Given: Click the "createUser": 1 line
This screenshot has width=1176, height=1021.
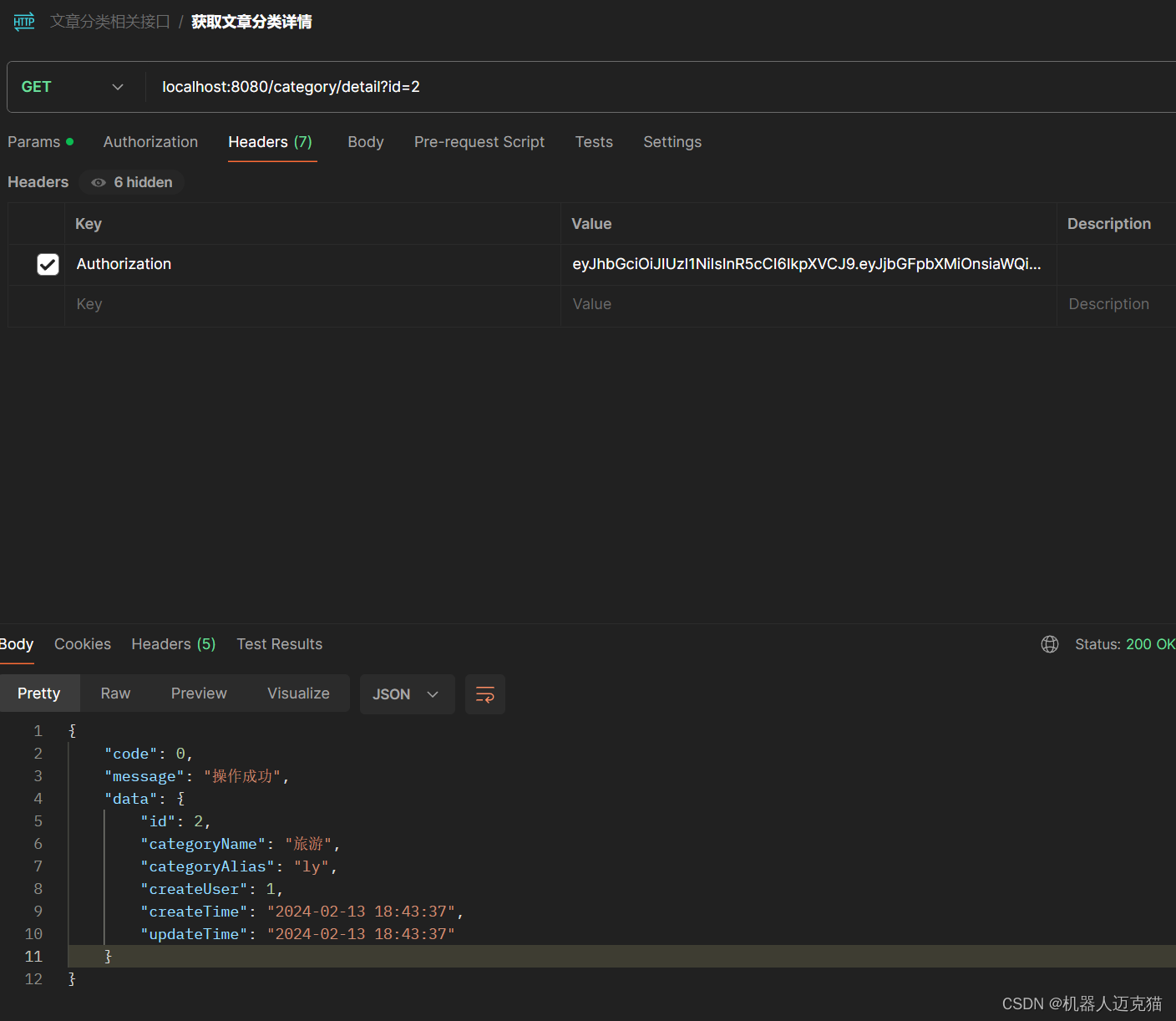Looking at the screenshot, I should point(212,889).
